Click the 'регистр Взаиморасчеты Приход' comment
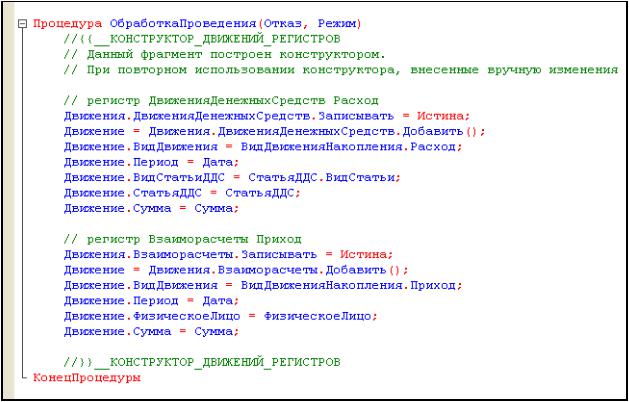This screenshot has height=402, width=629. pos(182,240)
